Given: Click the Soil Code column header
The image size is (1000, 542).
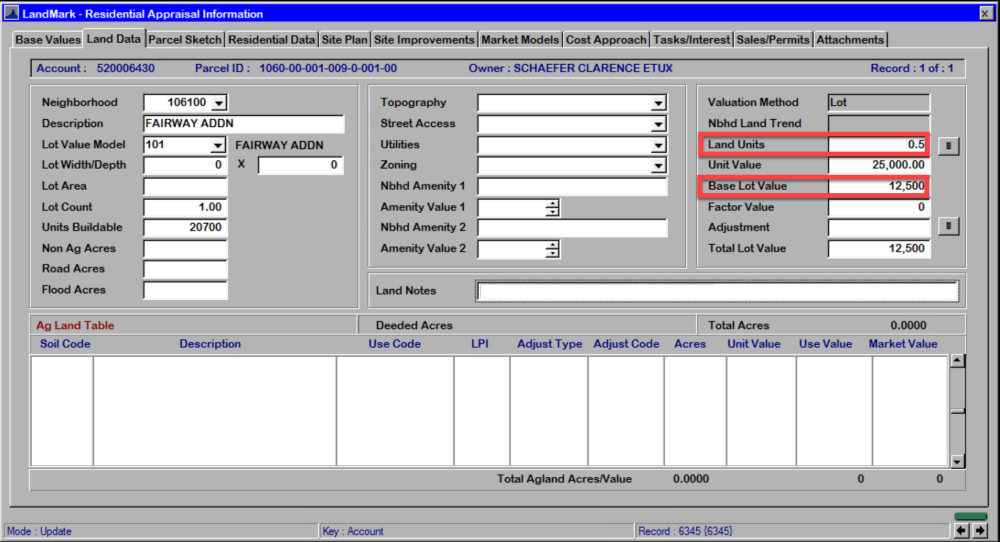Looking at the screenshot, I should click(x=65, y=344).
